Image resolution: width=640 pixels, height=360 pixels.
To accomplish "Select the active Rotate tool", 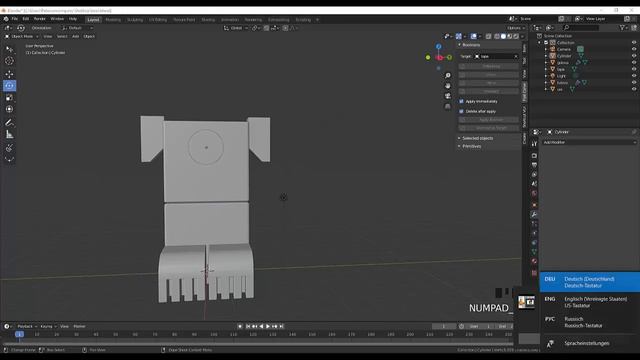I will point(9,86).
